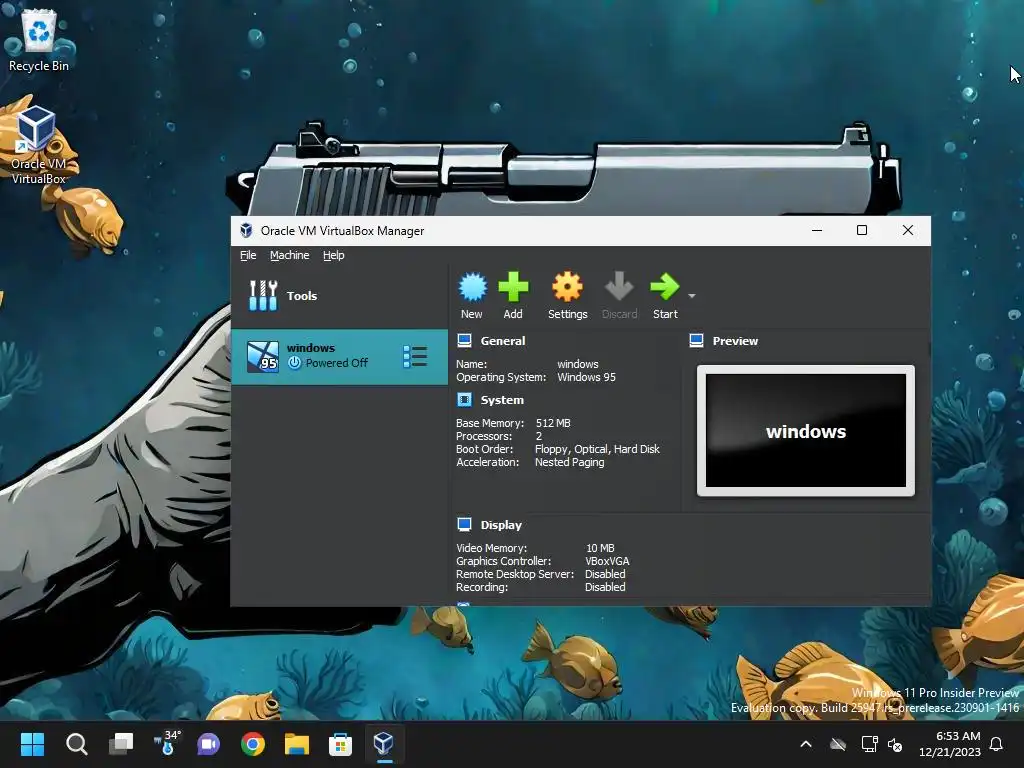Image resolution: width=1024 pixels, height=768 pixels.
Task: Click the muted volume tray icon
Action: 895,744
